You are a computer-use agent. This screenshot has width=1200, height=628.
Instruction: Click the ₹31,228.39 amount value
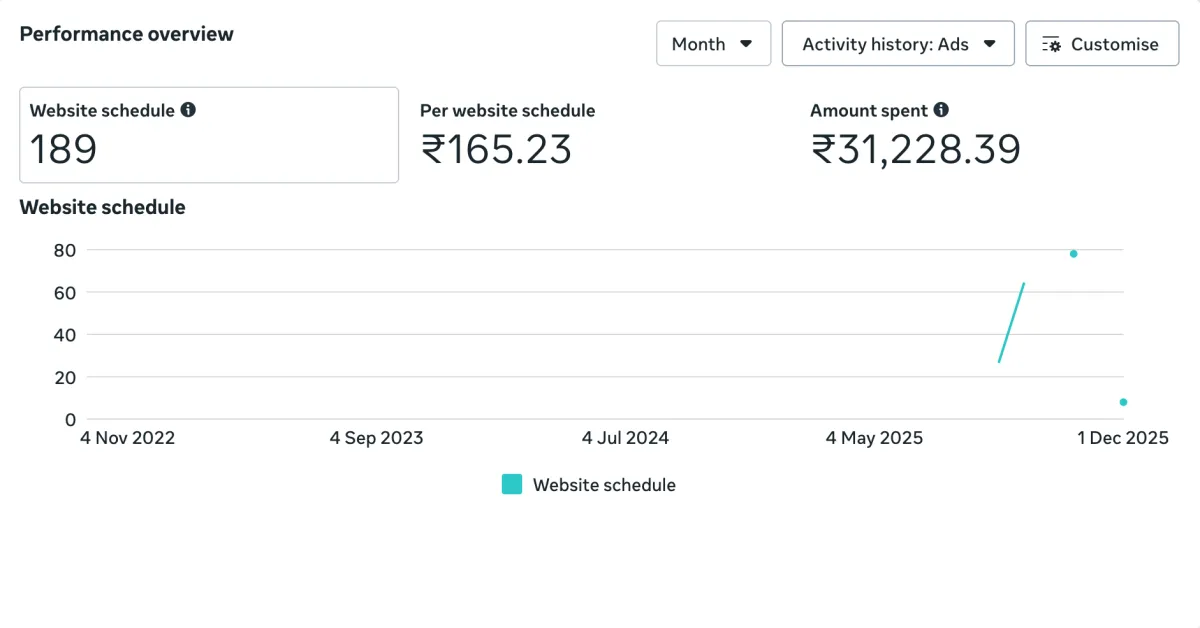click(x=915, y=150)
